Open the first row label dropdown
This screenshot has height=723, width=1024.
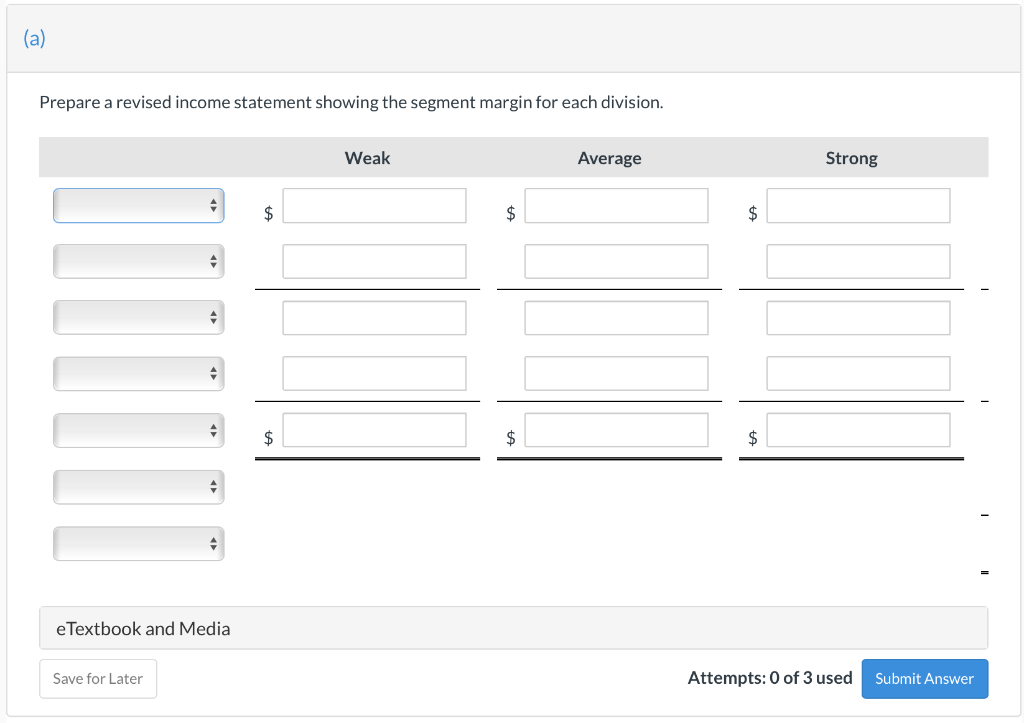(x=139, y=206)
